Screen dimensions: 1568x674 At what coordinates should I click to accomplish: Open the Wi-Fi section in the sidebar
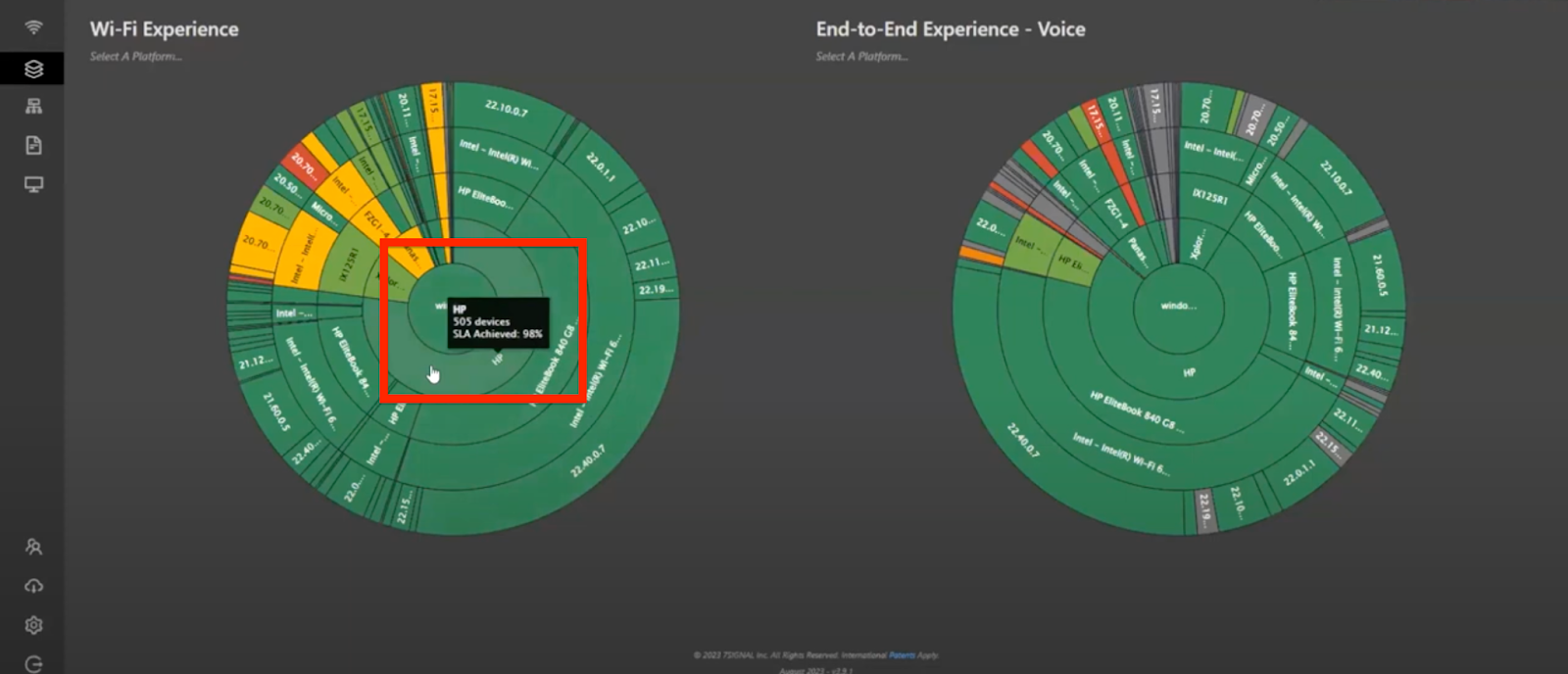point(33,27)
